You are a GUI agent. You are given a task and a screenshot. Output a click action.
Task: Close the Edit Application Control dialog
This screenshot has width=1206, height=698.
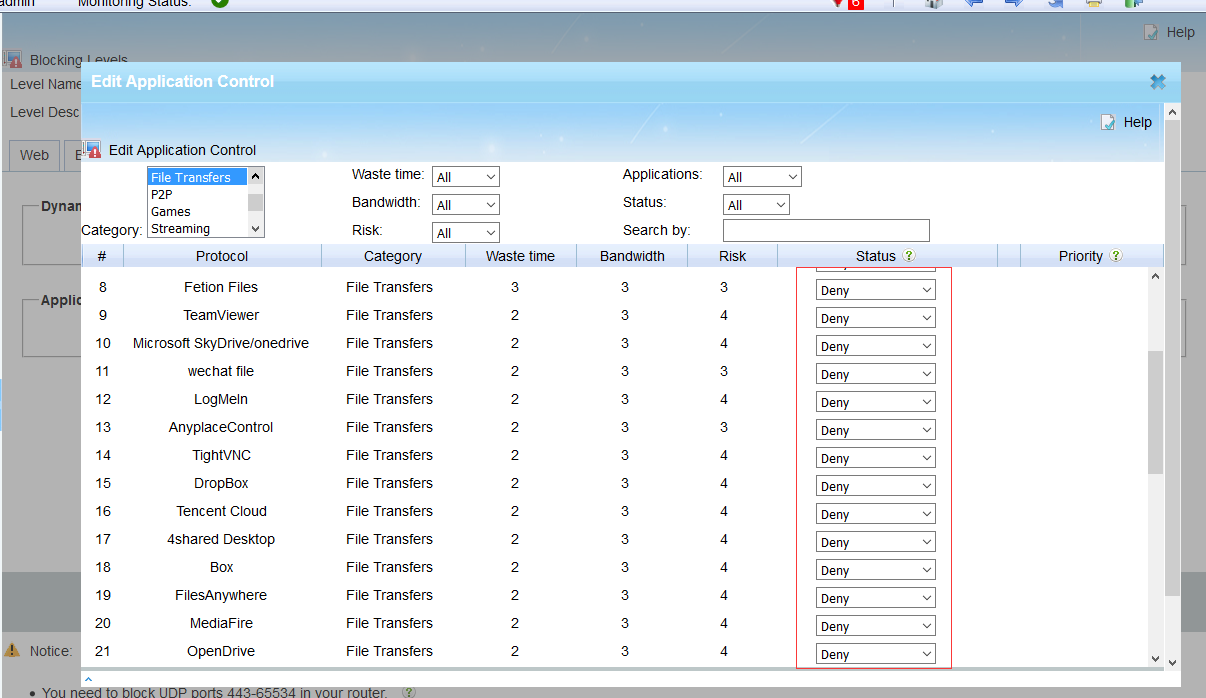coord(1157,82)
